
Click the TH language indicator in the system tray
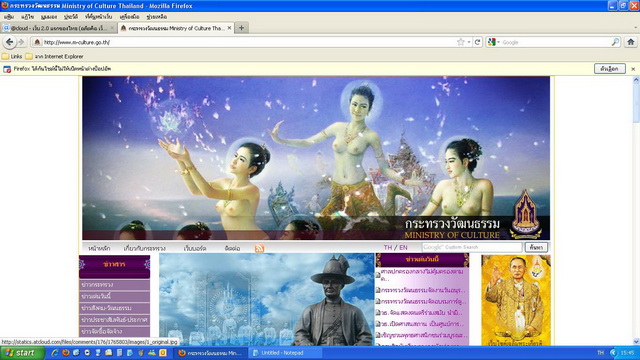click(x=600, y=353)
